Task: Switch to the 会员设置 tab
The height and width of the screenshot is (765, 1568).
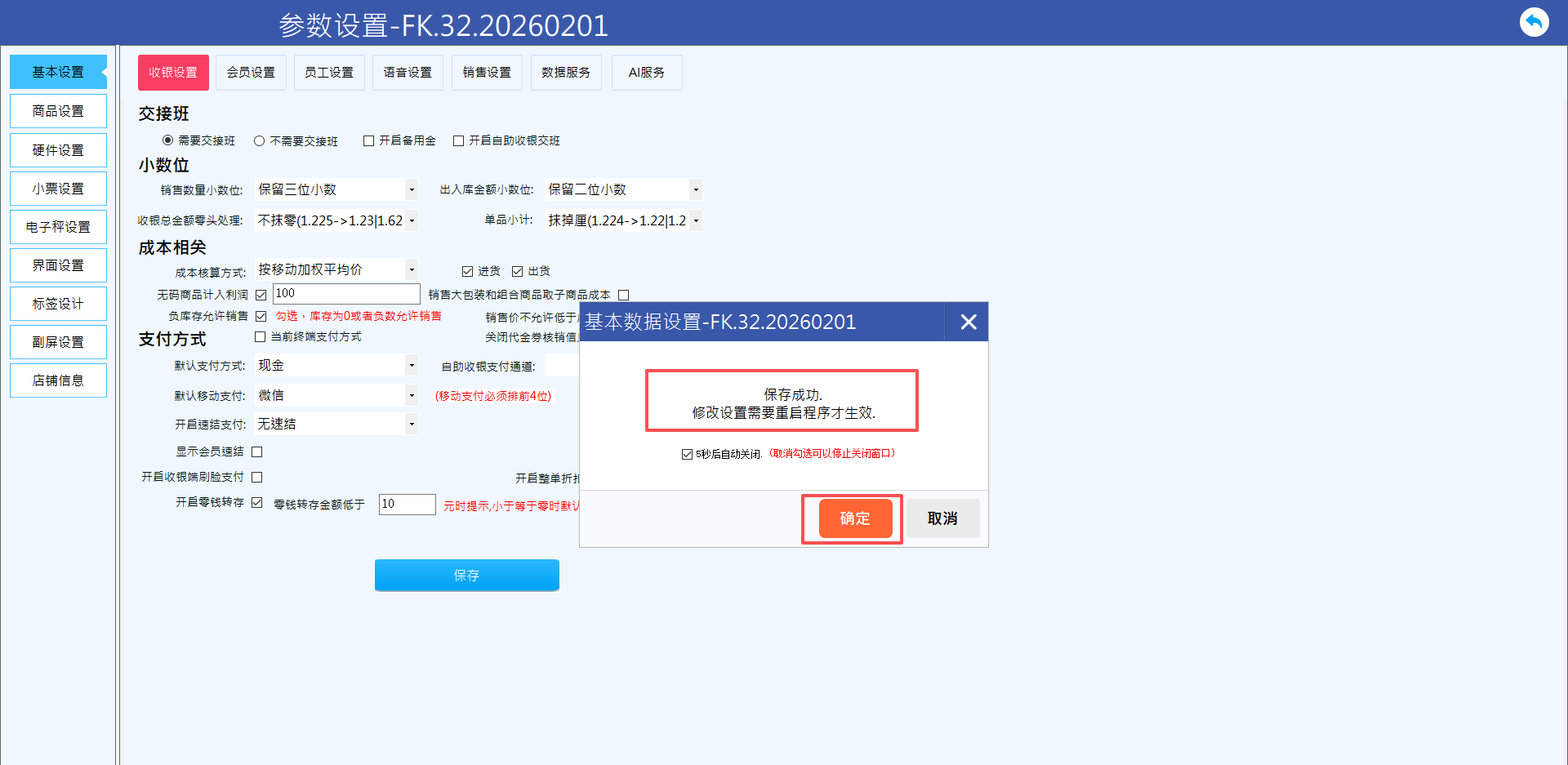Action: [251, 73]
